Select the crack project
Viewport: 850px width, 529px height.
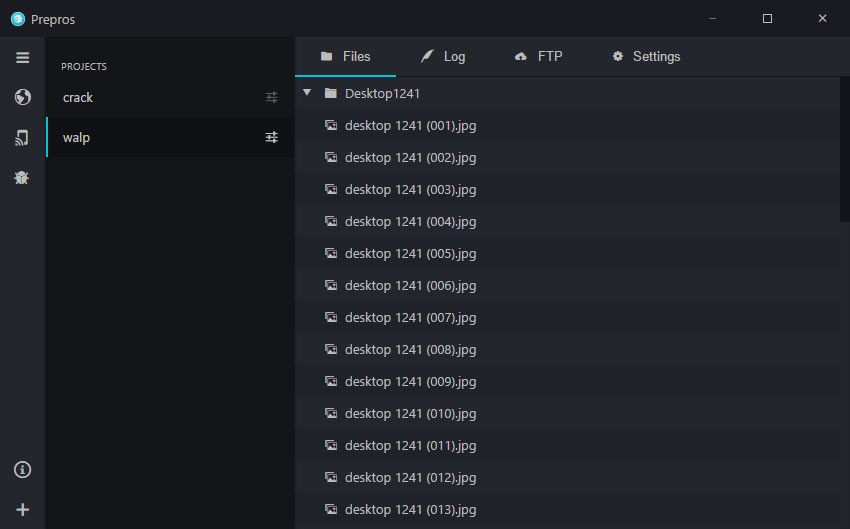pos(170,98)
